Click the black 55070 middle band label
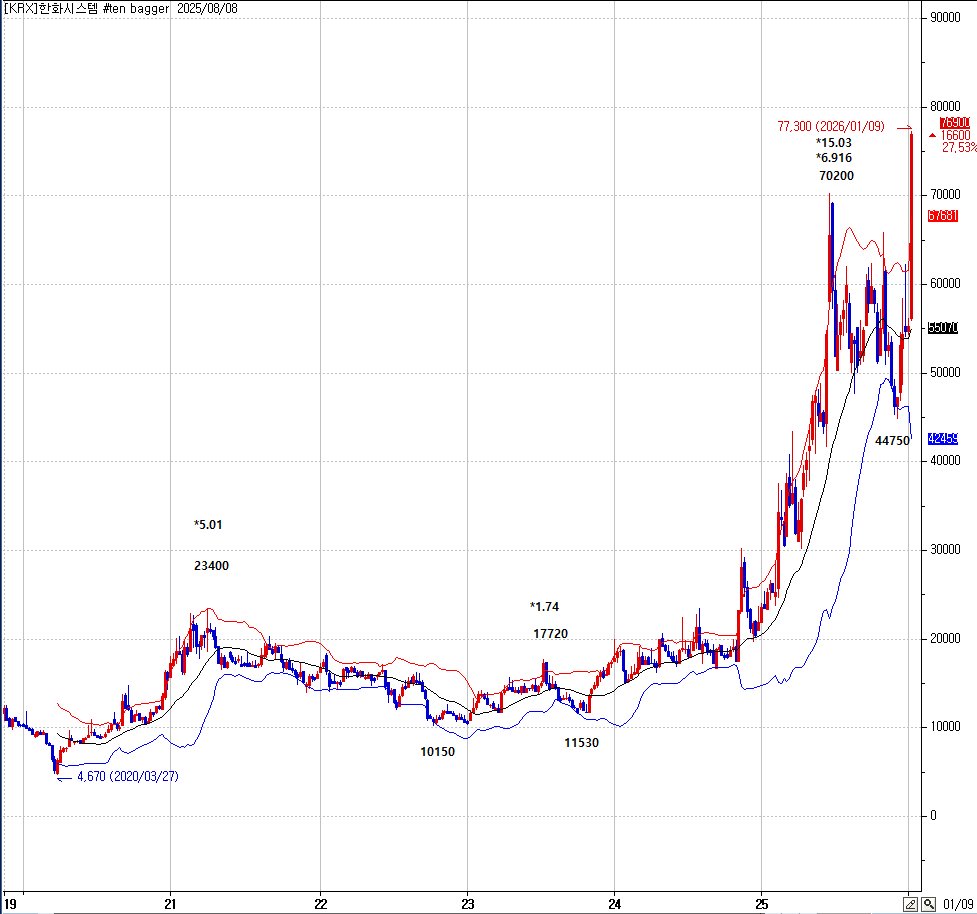Screen dimensions: 977x914 pos(943,328)
